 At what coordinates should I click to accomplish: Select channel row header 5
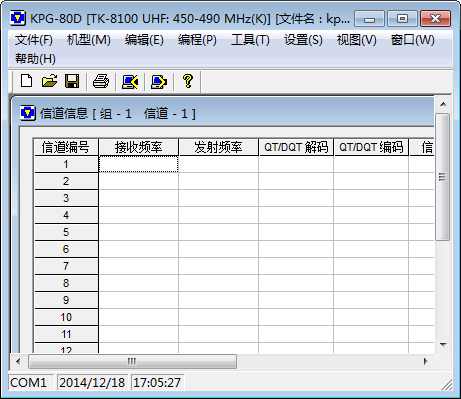[66, 232]
